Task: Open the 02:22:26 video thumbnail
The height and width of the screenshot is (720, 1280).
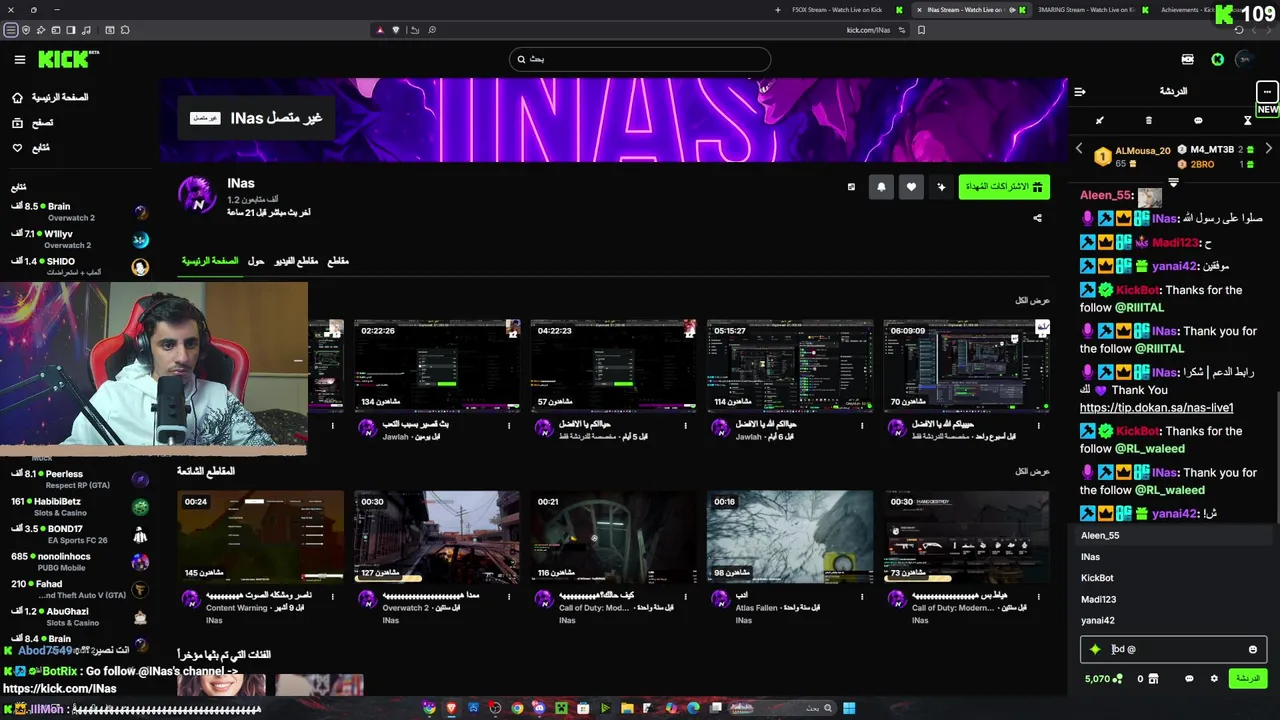Action: pos(437,366)
